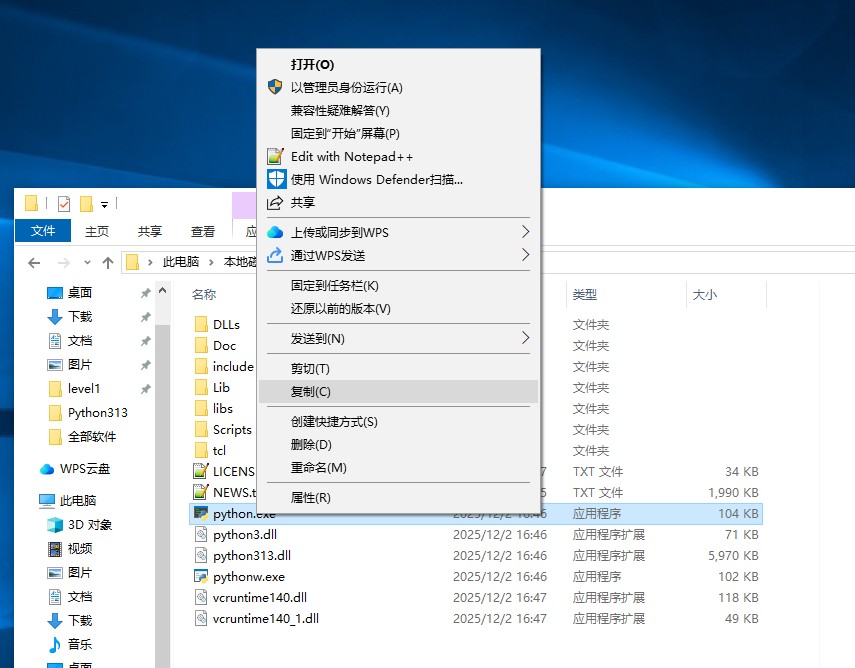Open Python313 in quick access sidebar
The width and height of the screenshot is (855, 668).
98,413
